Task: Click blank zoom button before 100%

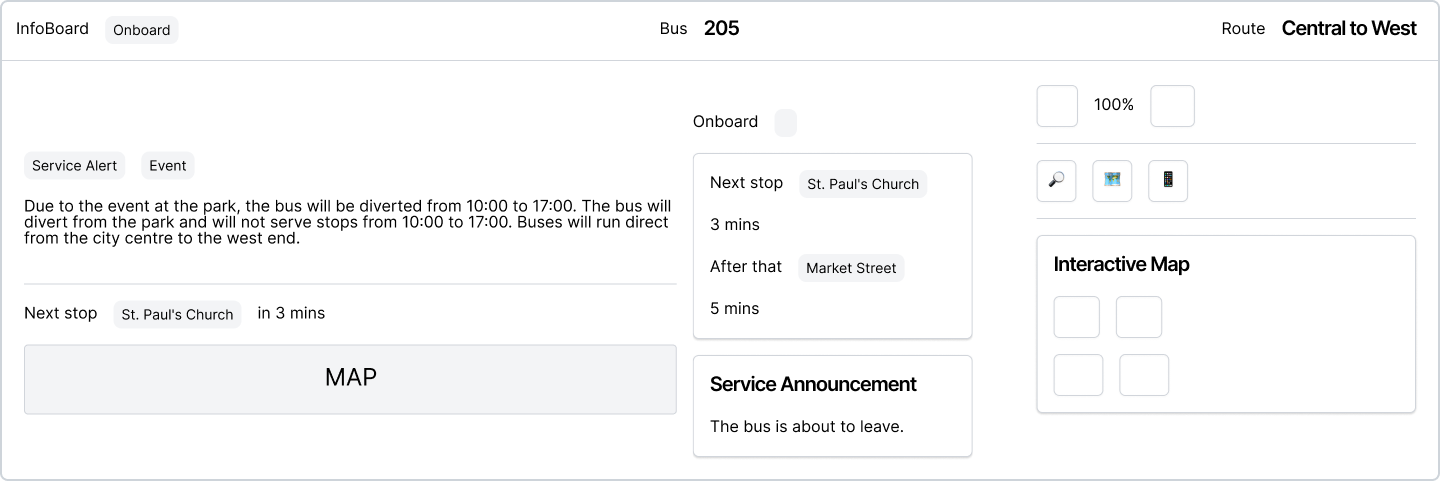Action: point(1057,106)
